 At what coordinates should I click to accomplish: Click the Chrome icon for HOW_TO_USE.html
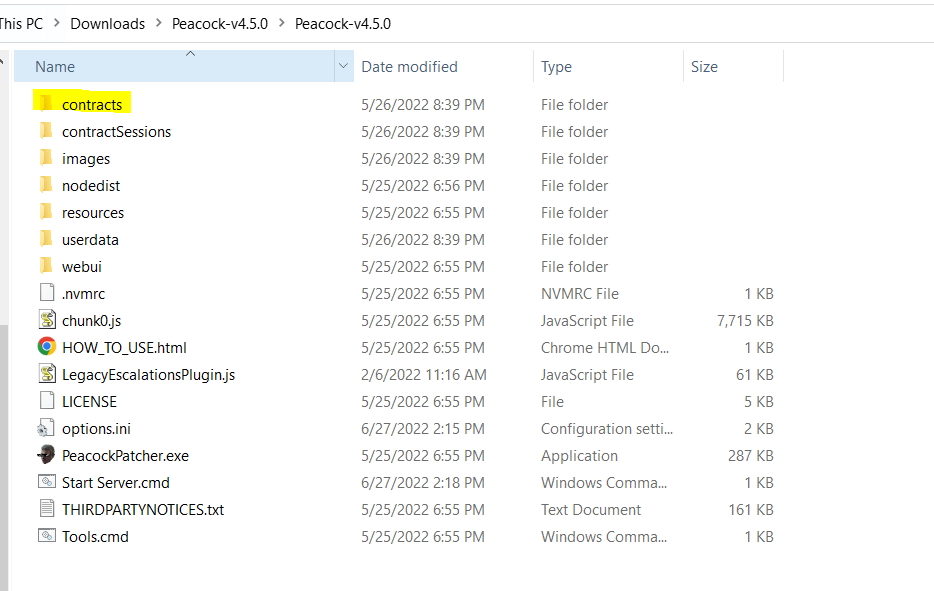[46, 347]
